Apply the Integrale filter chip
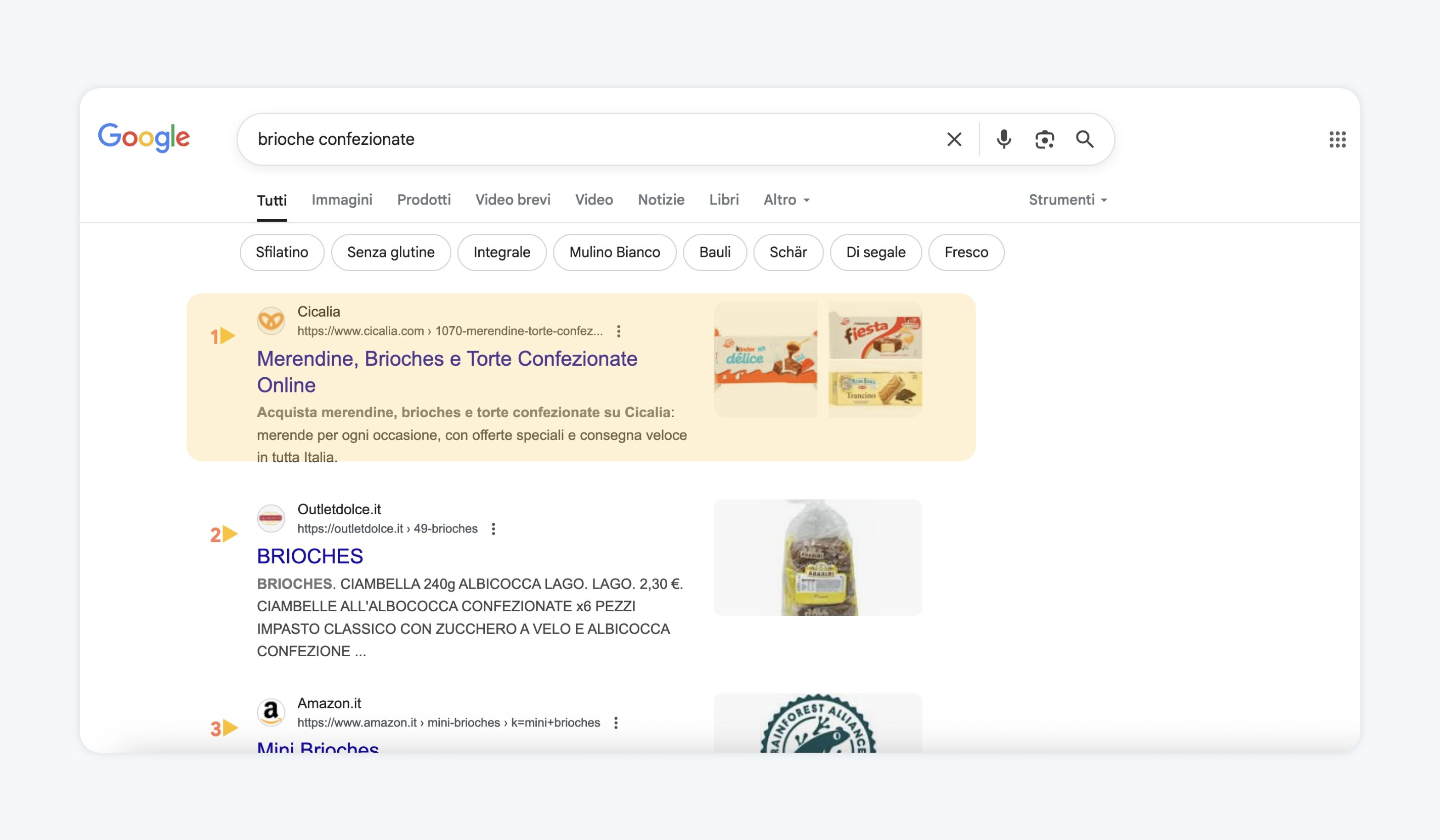Viewport: 1440px width, 840px height. pyautogui.click(x=502, y=253)
